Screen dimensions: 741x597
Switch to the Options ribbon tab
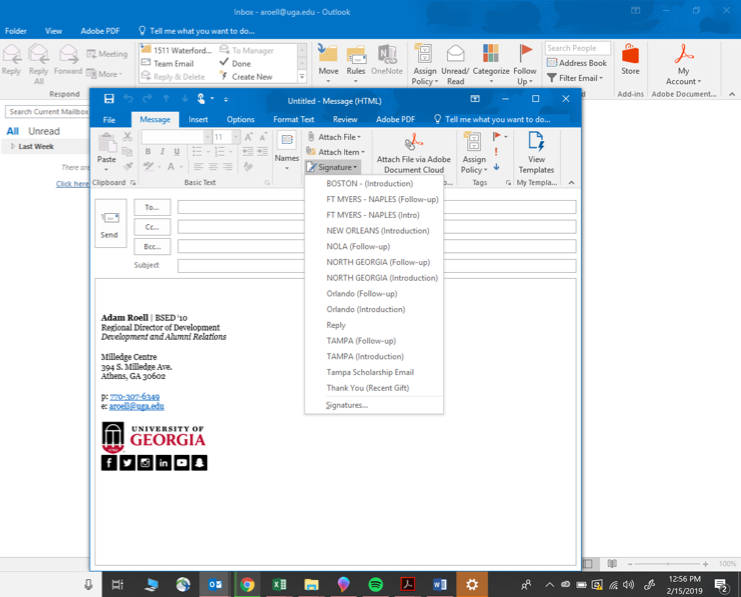click(241, 120)
